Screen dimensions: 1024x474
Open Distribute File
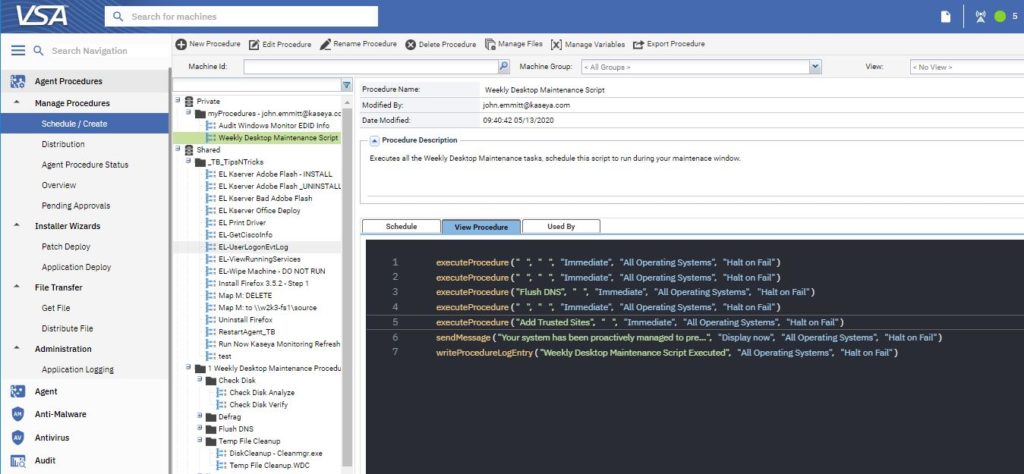pos(67,328)
